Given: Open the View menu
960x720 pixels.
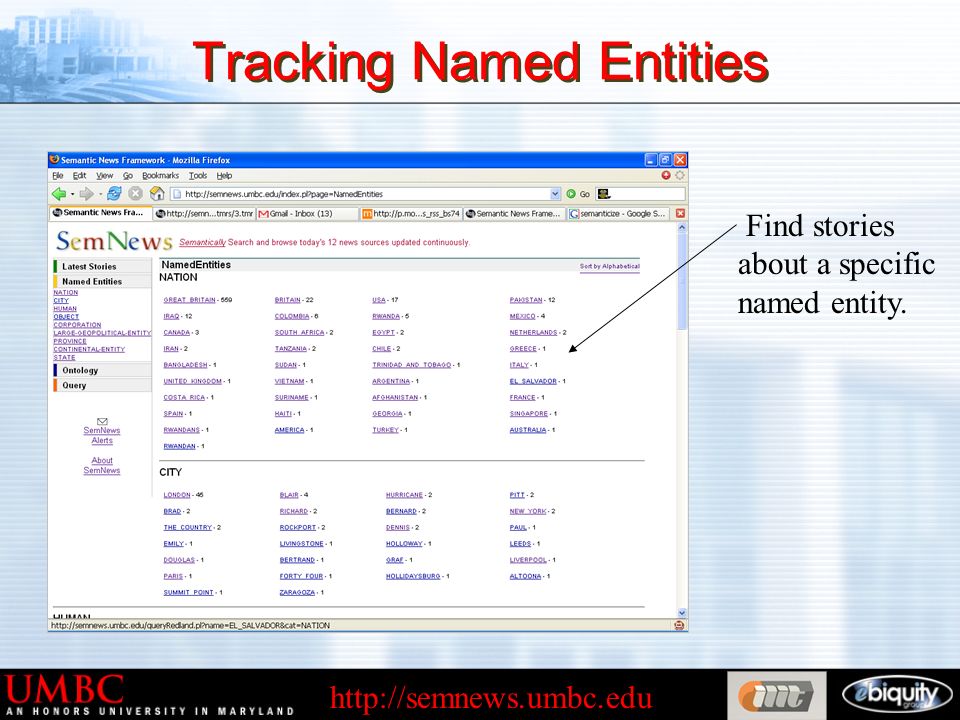Looking at the screenshot, I should pos(104,176).
